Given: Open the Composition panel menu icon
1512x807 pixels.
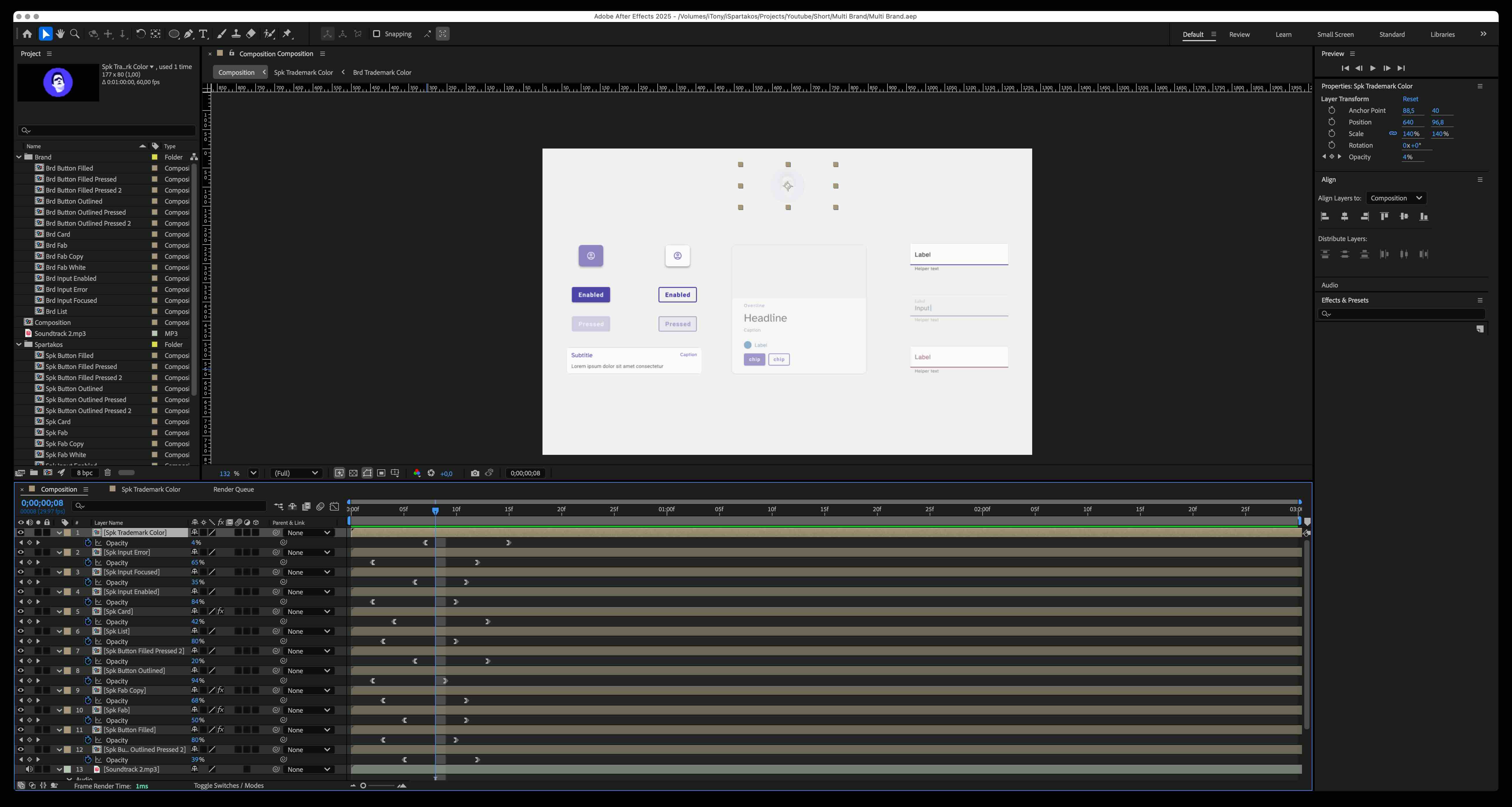Looking at the screenshot, I should (322, 53).
